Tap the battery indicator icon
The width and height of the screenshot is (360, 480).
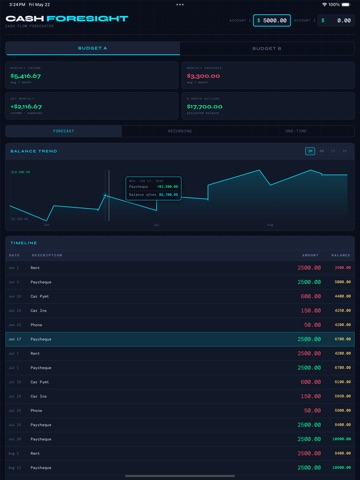coord(346,5)
